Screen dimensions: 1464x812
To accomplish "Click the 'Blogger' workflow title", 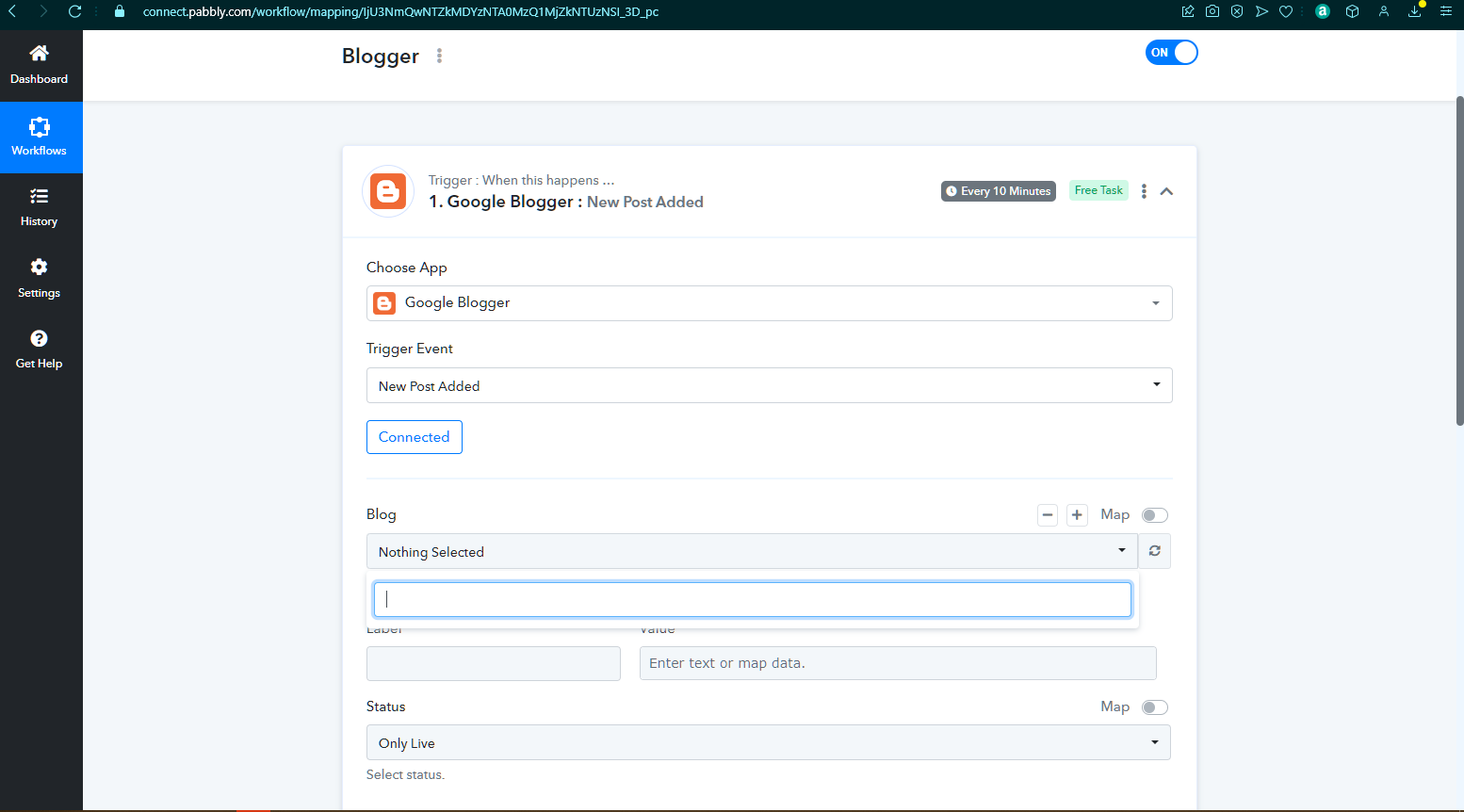I will (381, 57).
